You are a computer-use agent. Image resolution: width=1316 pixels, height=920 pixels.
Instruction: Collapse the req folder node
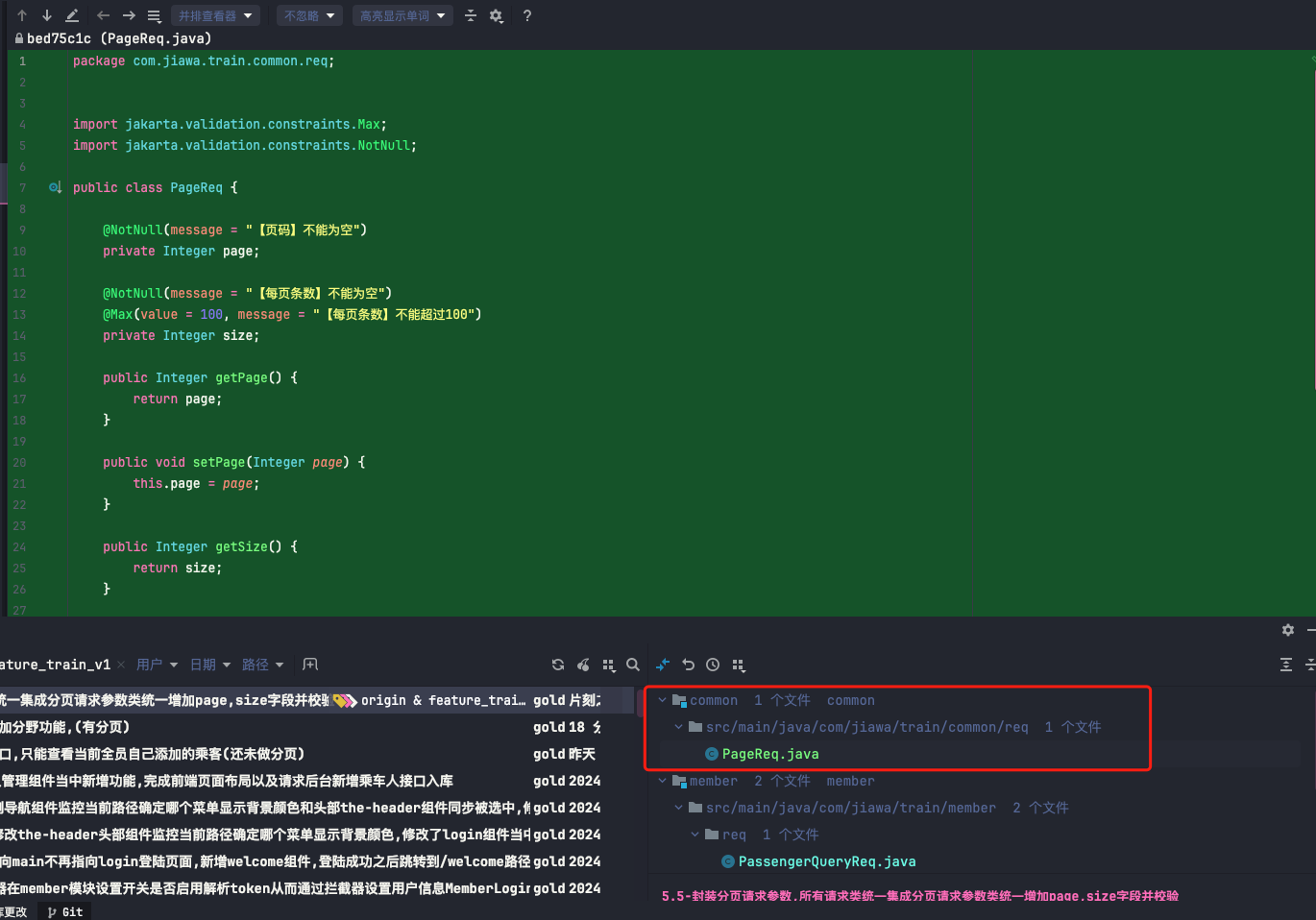[695, 835]
